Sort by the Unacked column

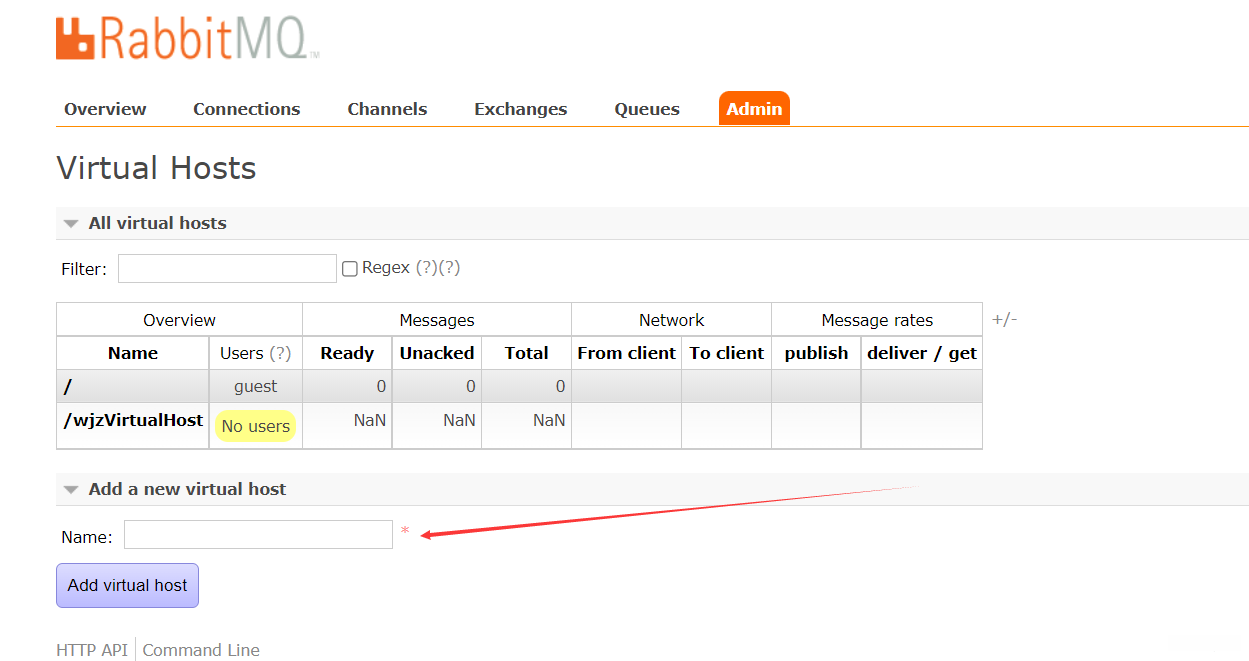point(437,353)
